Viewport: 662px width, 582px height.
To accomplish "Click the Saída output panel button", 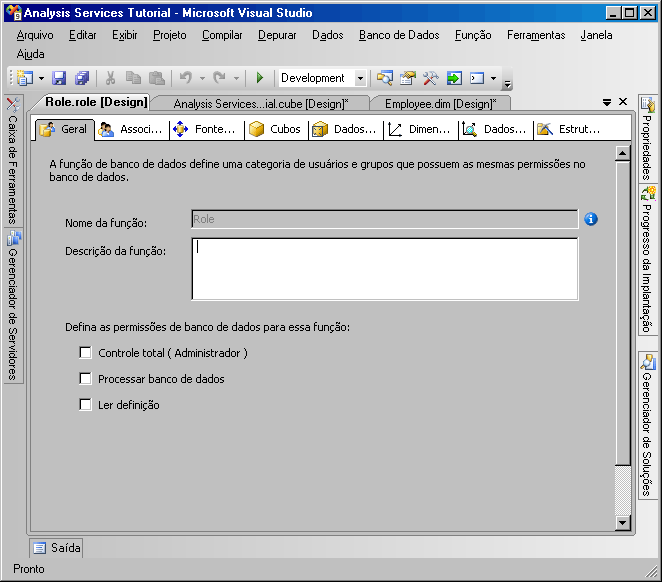I will [x=56, y=548].
